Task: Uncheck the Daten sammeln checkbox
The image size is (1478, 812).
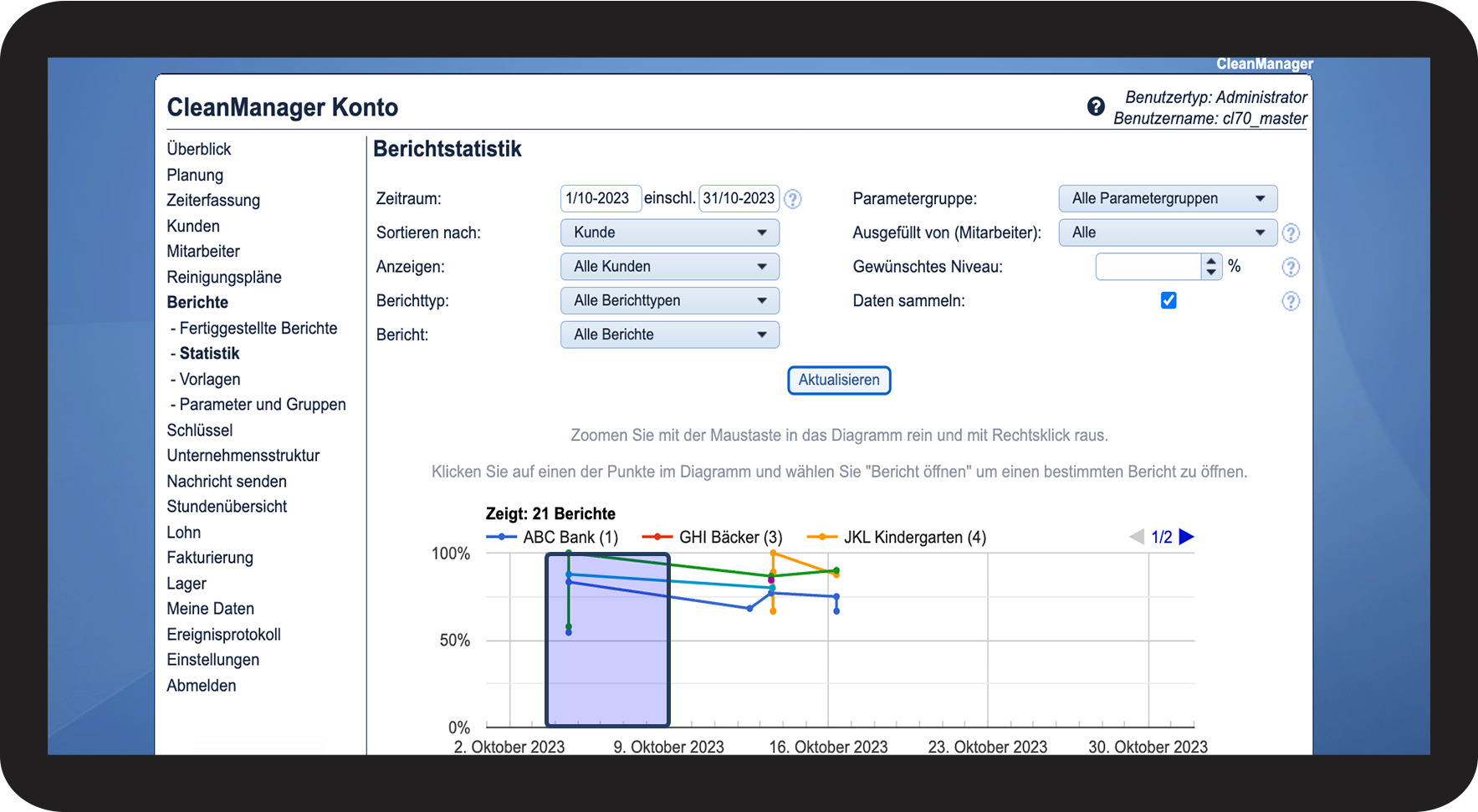Action: point(1169,300)
